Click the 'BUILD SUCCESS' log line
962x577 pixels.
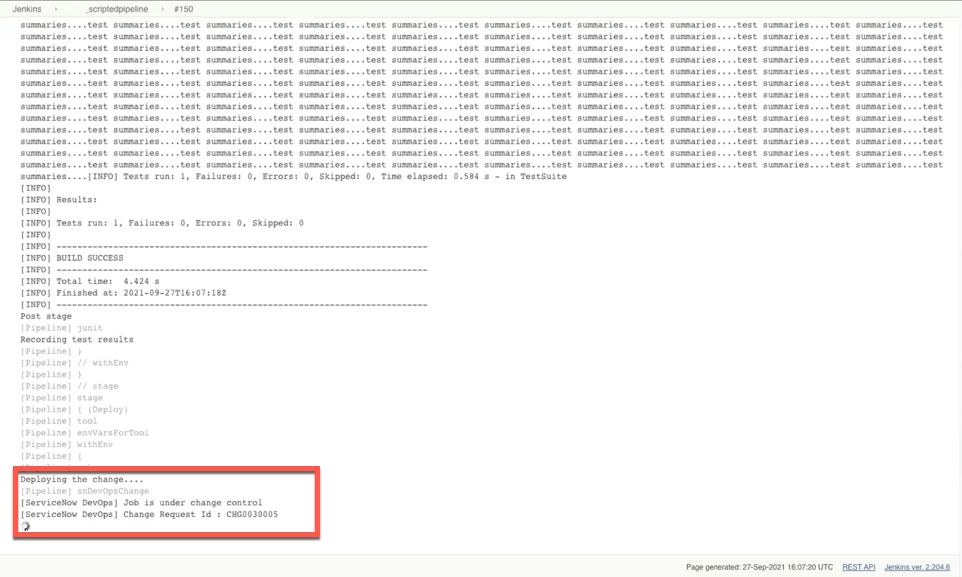pyautogui.click(x=72, y=258)
